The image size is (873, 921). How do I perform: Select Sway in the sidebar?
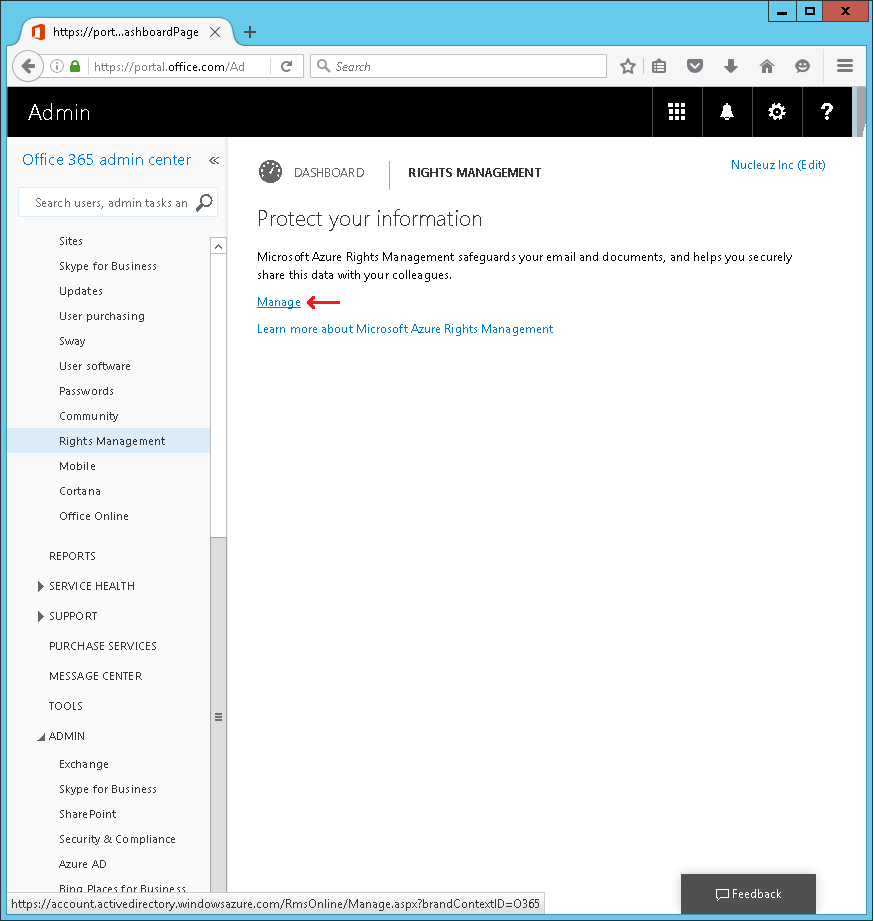coord(72,341)
